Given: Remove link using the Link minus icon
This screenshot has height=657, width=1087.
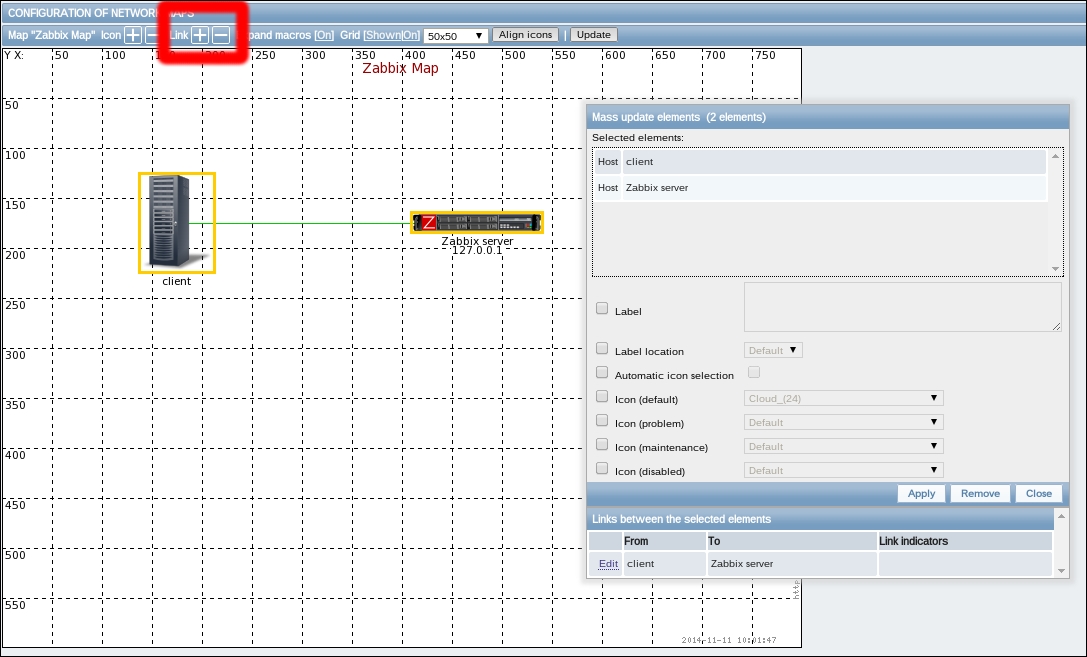Looking at the screenshot, I should [x=221, y=35].
